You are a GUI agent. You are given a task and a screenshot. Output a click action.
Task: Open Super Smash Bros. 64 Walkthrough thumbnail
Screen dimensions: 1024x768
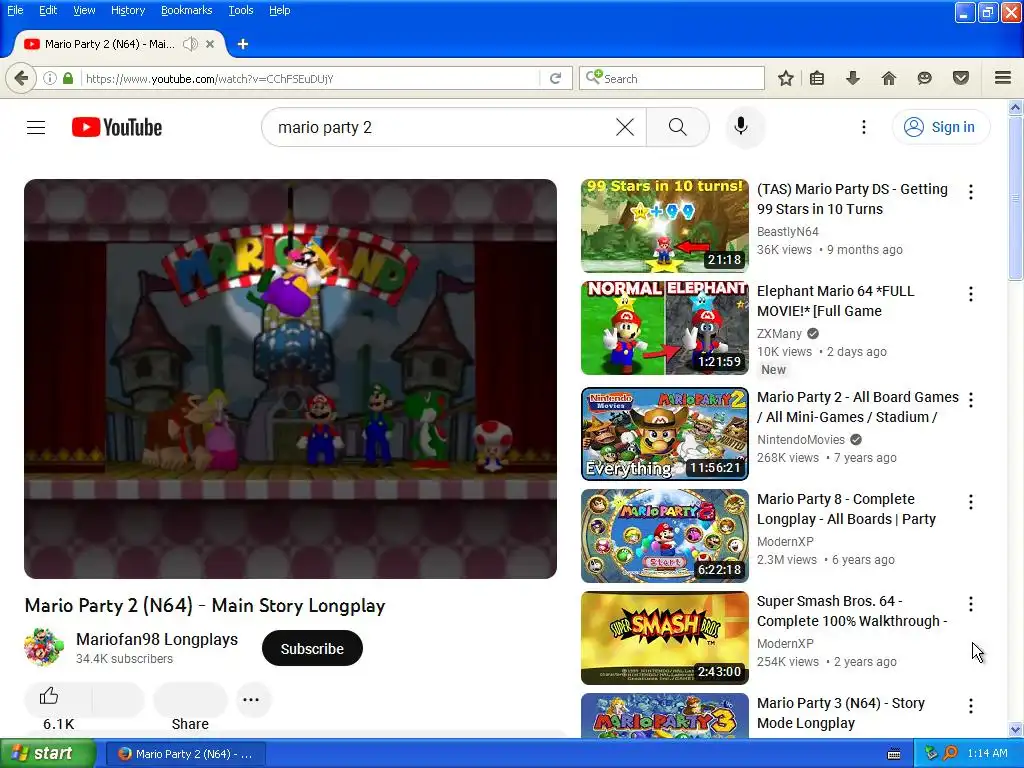tap(665, 637)
